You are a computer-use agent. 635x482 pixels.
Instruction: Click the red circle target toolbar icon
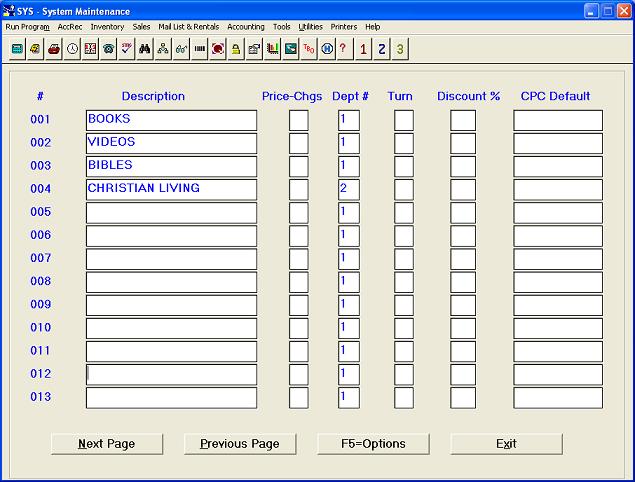point(218,49)
